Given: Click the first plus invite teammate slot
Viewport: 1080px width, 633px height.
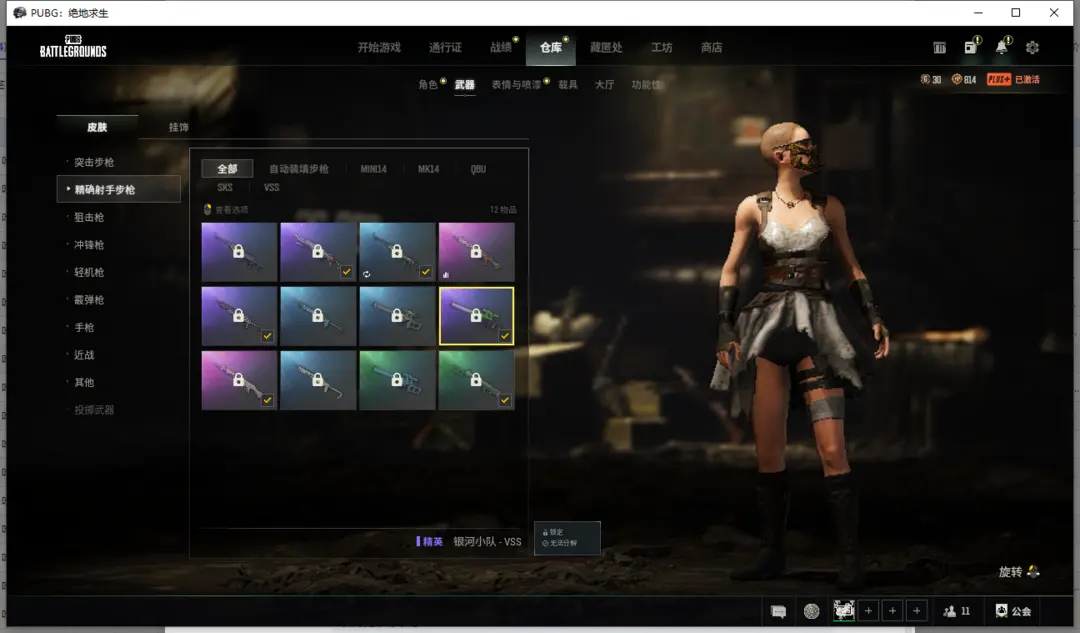Looking at the screenshot, I should pyautogui.click(x=869, y=611).
